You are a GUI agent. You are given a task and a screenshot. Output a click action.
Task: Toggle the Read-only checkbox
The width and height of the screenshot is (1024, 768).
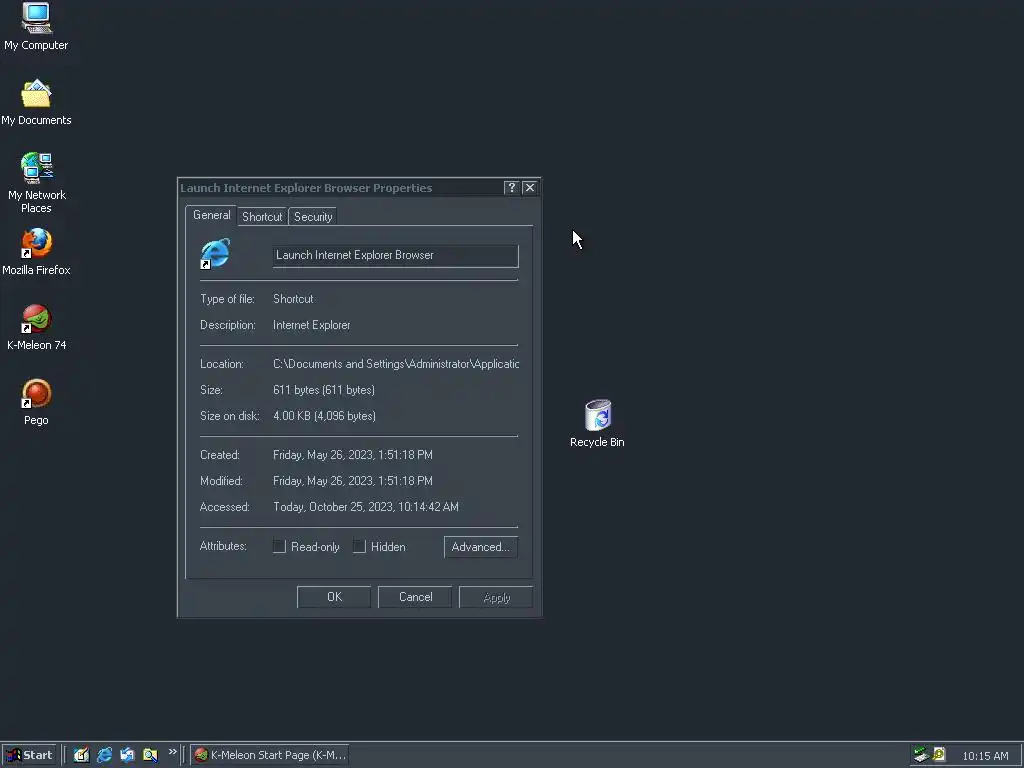tap(280, 547)
